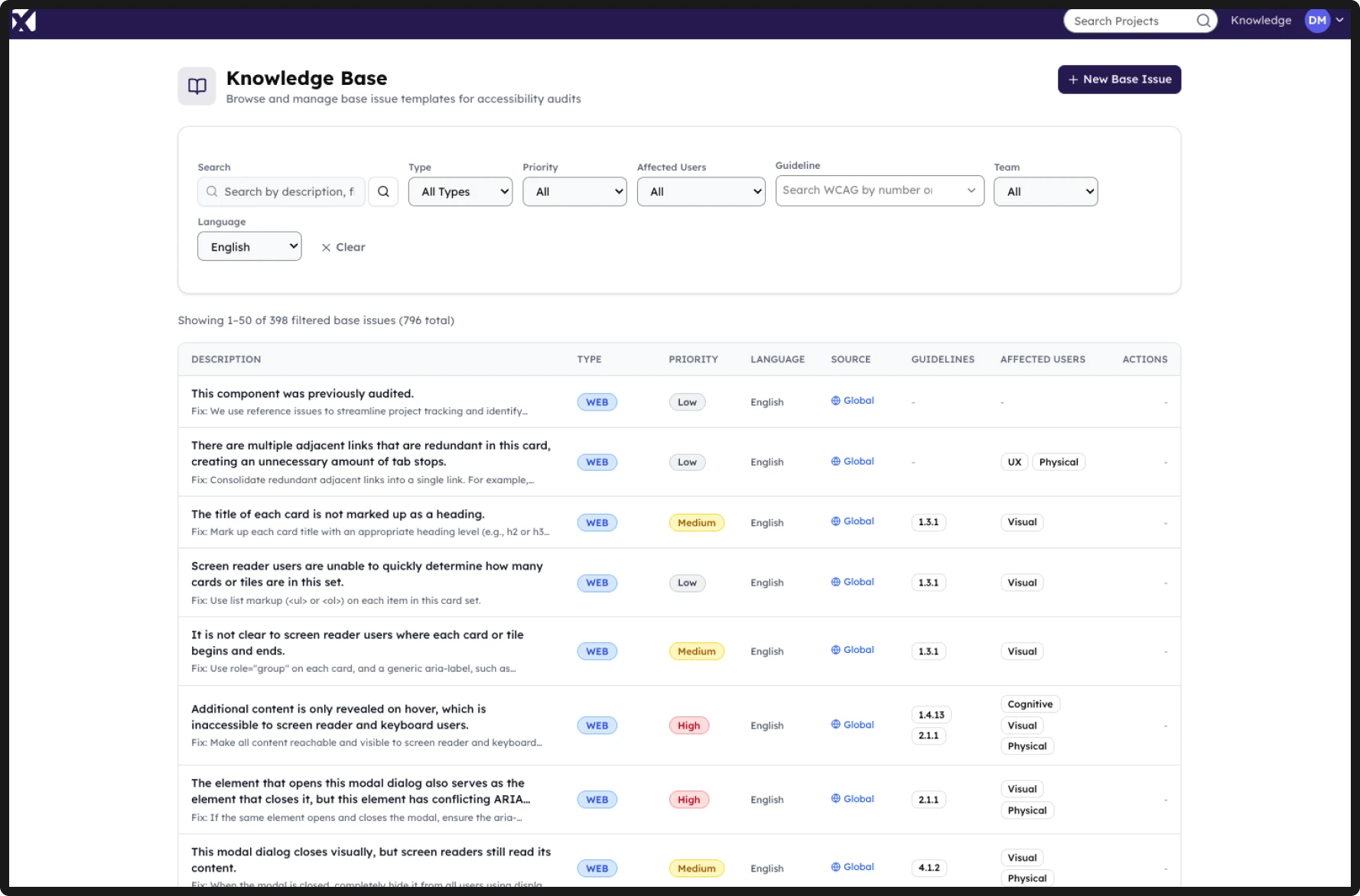Click the Cognitive affected users tag
This screenshot has height=896, width=1360.
coord(1030,704)
